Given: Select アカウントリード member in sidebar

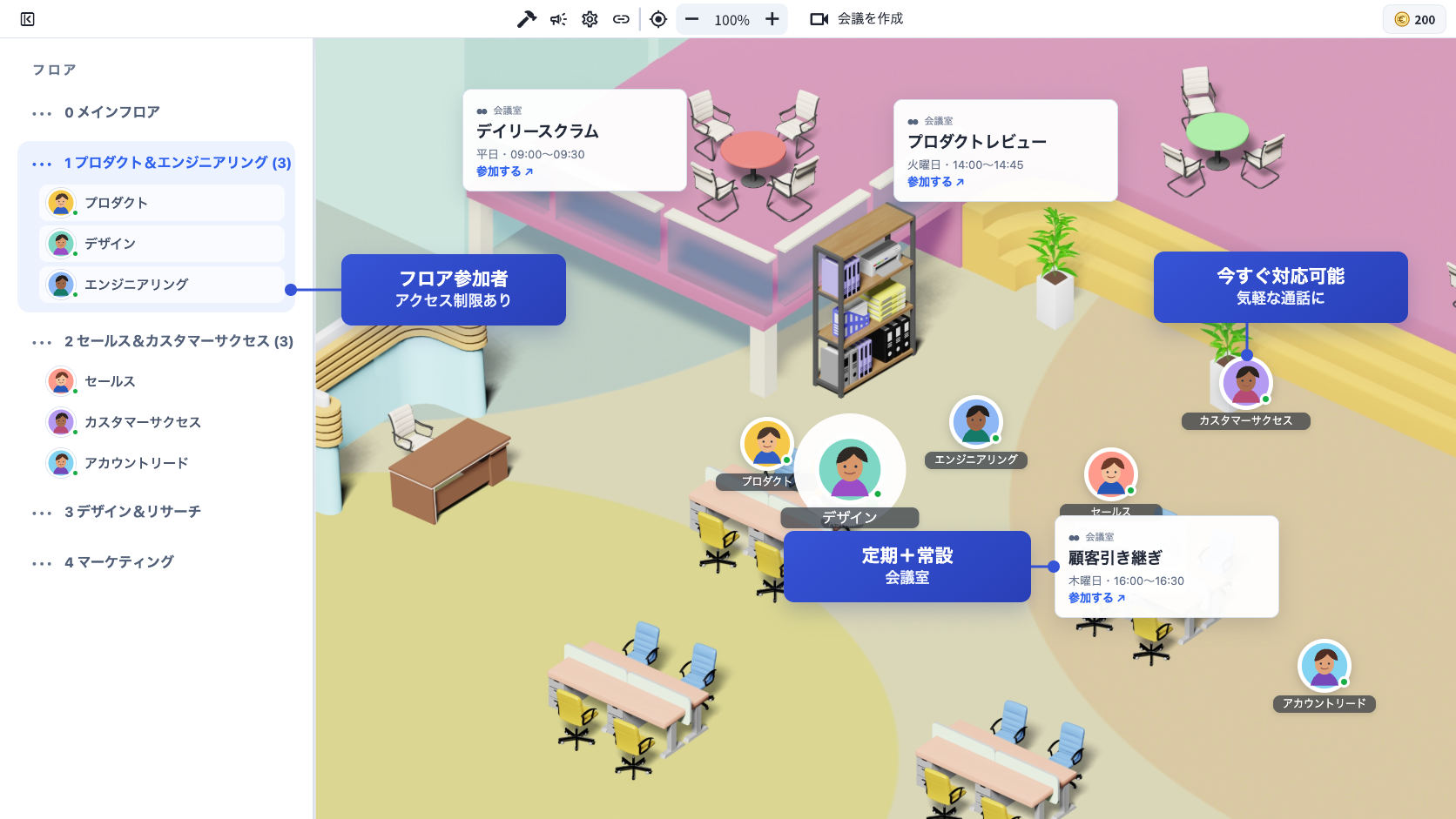Looking at the screenshot, I should pos(162,463).
